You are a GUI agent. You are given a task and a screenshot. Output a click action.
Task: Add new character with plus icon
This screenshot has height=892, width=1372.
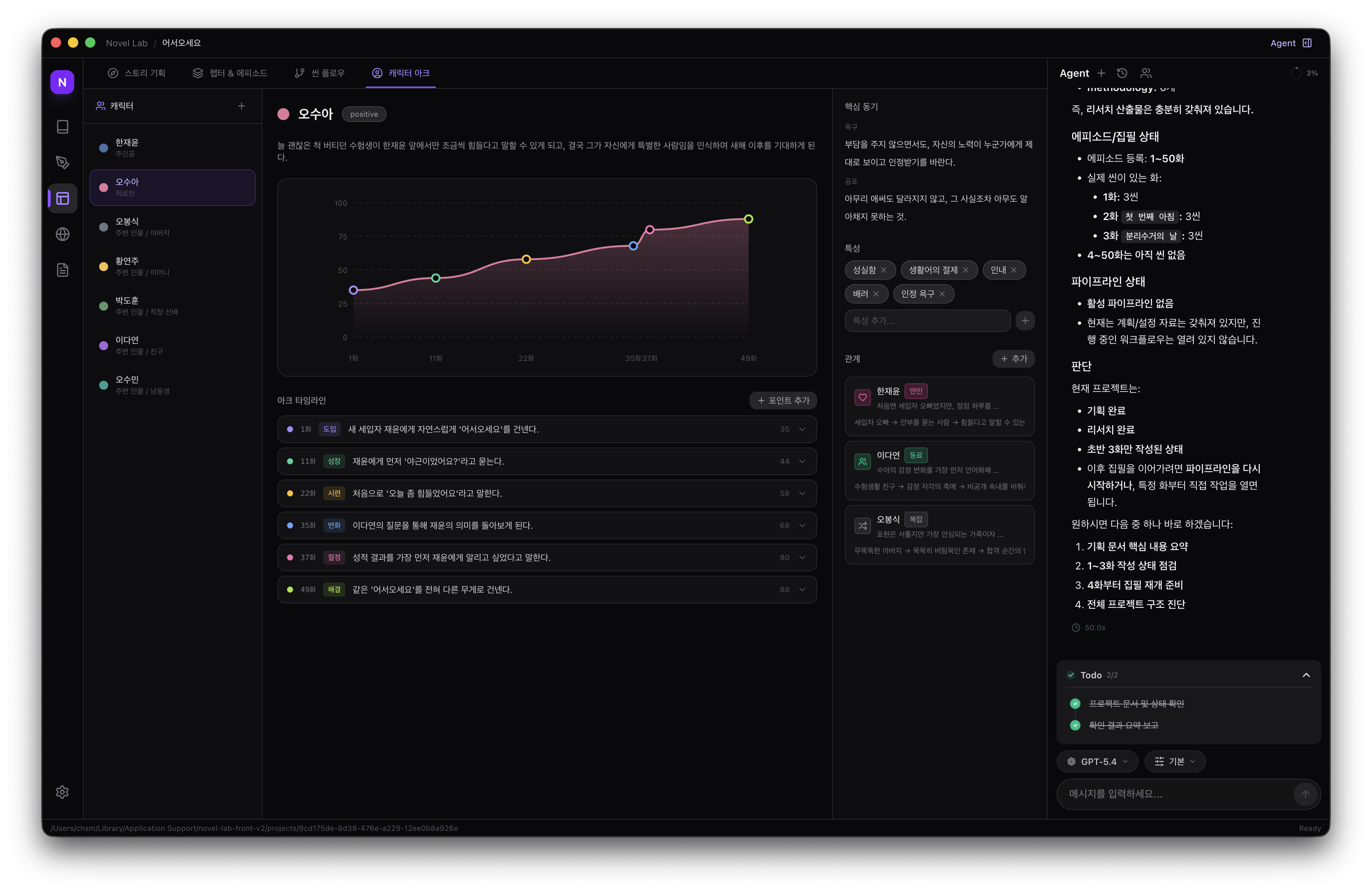[x=242, y=106]
